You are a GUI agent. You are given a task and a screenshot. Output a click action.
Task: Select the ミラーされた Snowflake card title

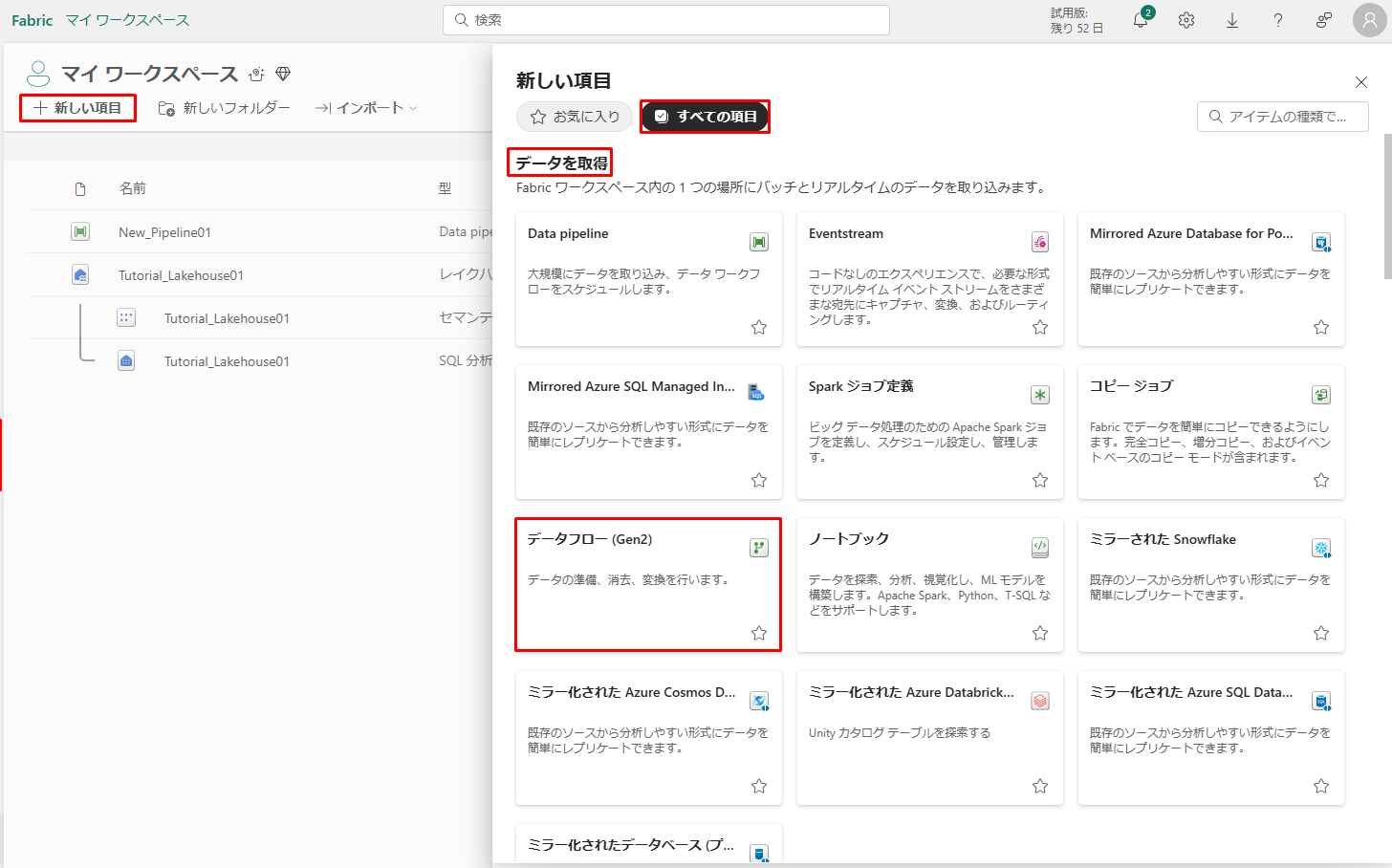click(x=1163, y=539)
